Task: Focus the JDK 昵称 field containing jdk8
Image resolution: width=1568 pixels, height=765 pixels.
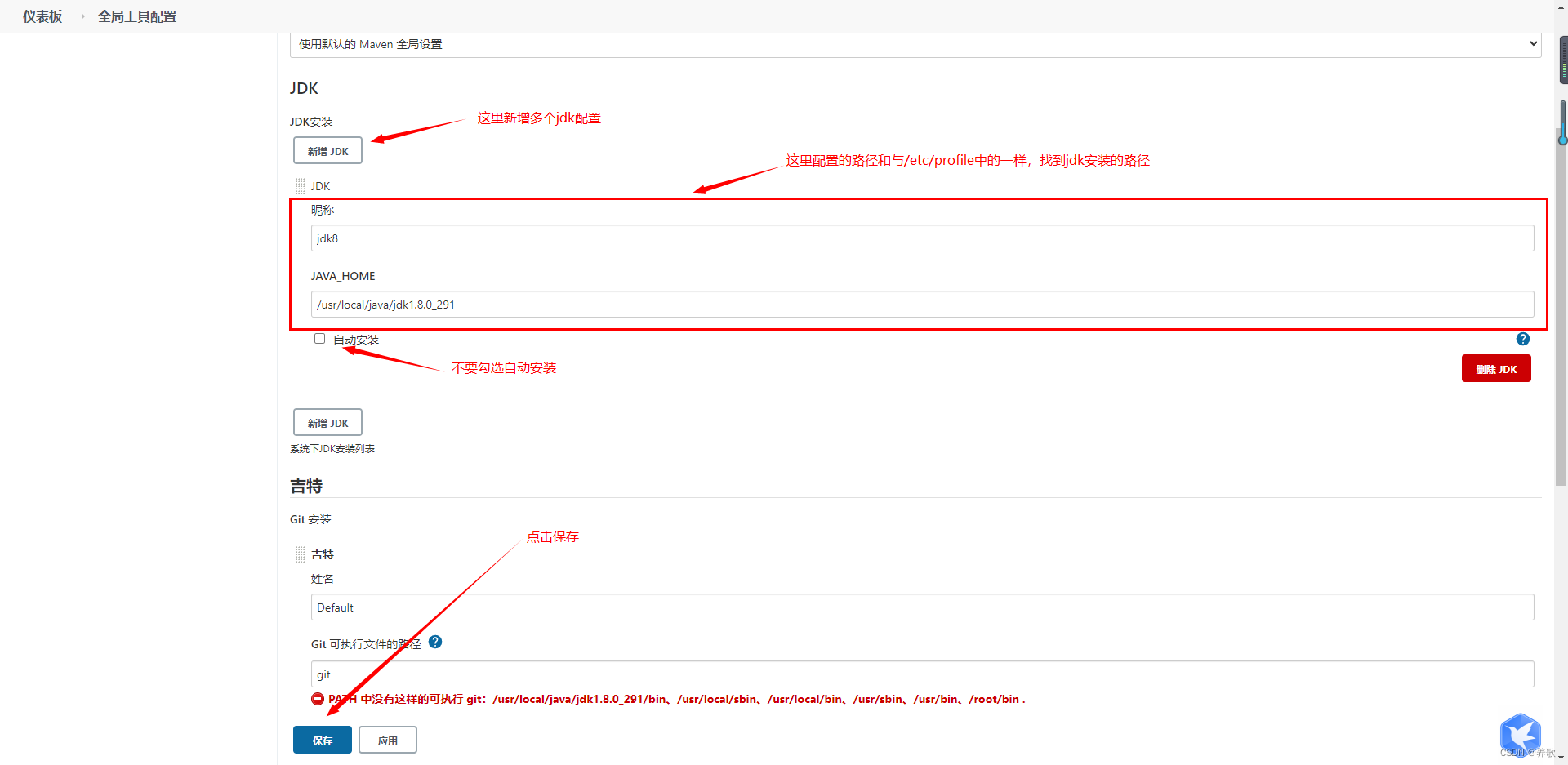Action: [922, 238]
